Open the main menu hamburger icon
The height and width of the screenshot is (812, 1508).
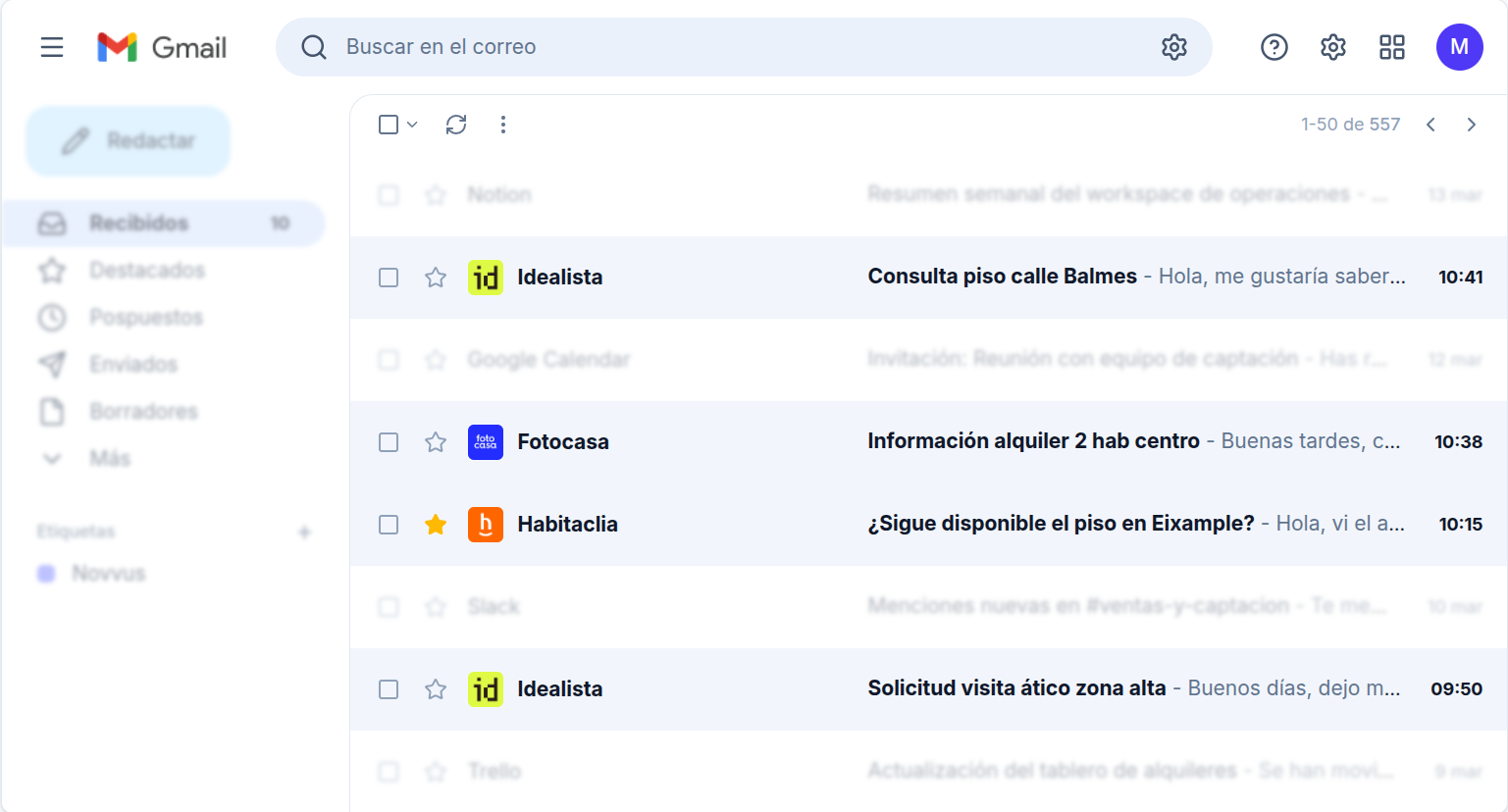pos(52,47)
